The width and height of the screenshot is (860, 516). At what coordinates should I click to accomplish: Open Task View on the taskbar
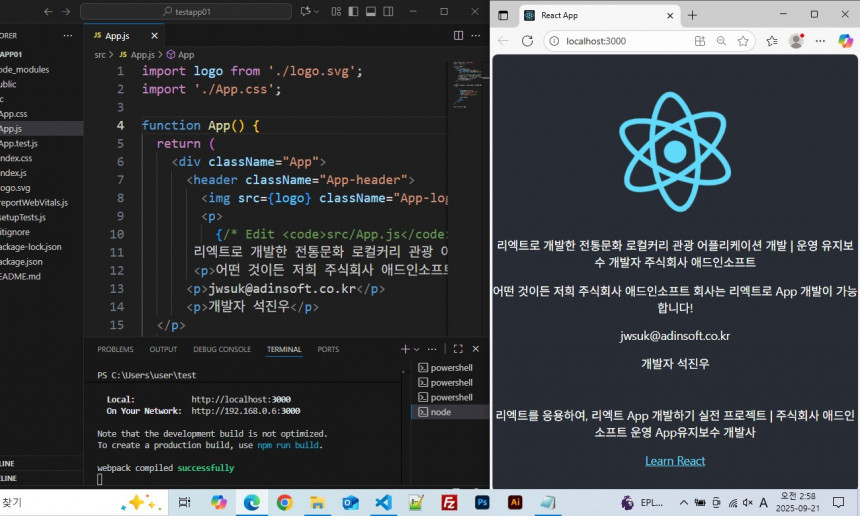(185, 502)
